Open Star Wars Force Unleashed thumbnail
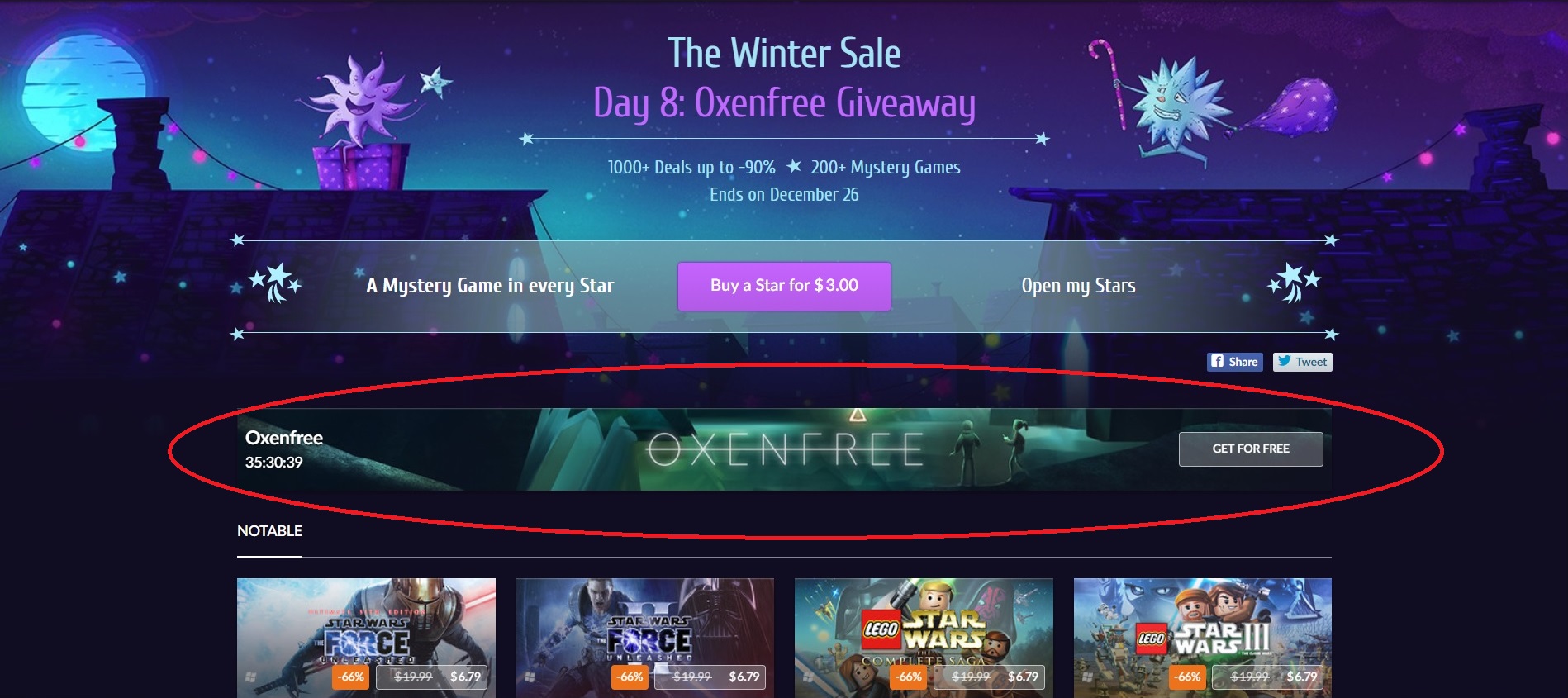The width and height of the screenshot is (1568, 698). coord(366,638)
